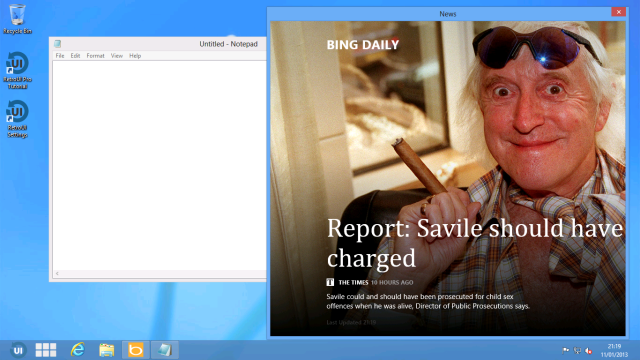Close the News window

[618, 12]
